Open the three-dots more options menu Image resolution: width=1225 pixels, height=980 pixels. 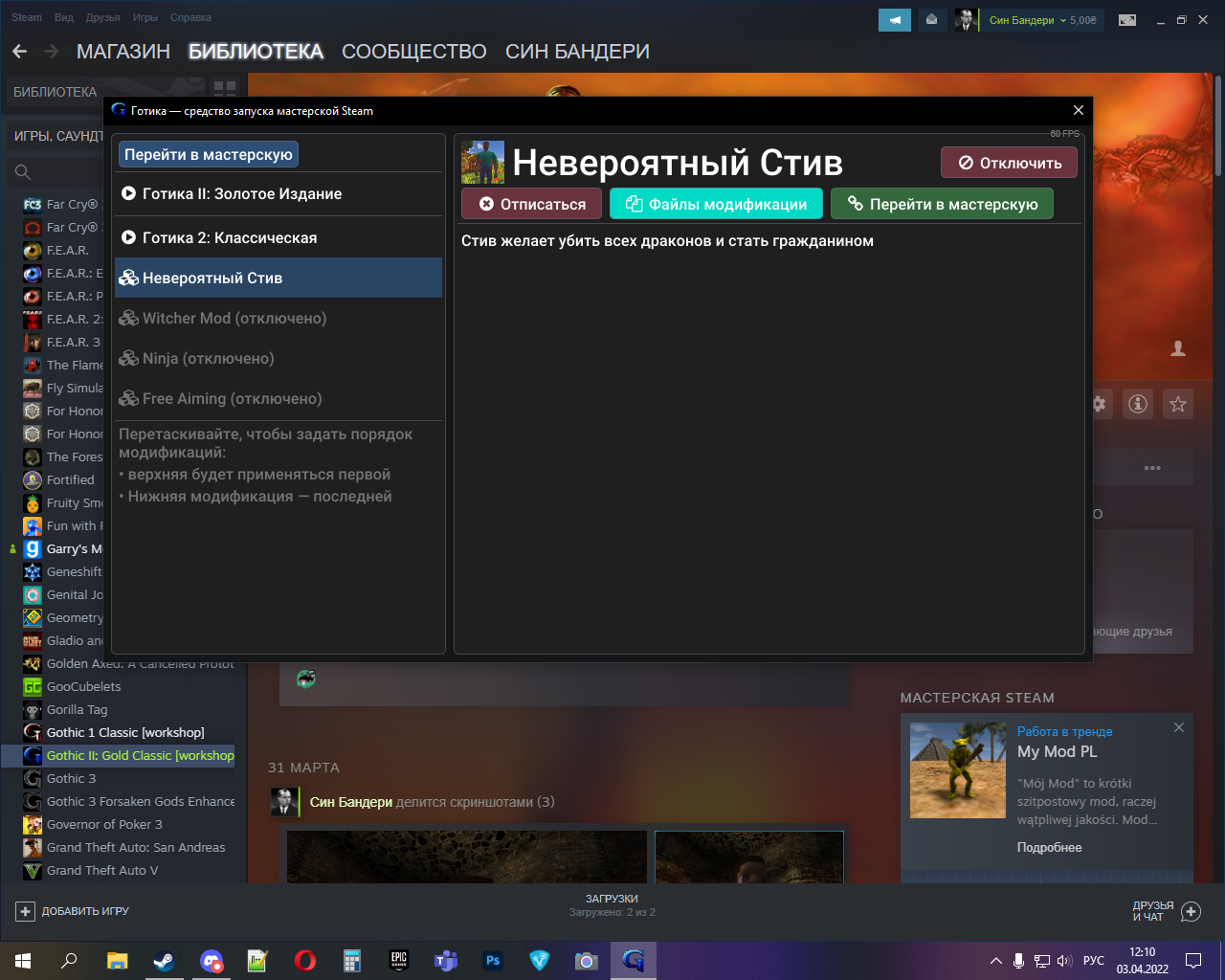click(1152, 468)
